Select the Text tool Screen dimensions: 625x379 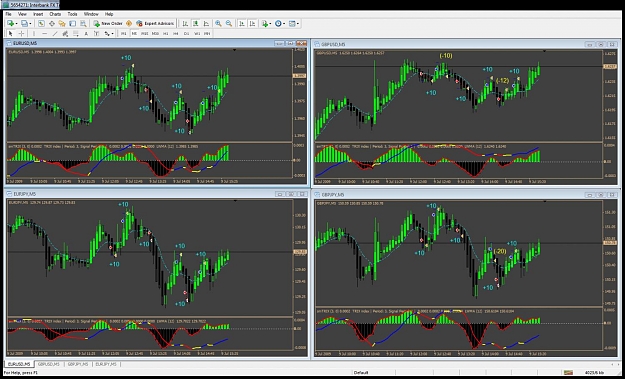tap(86, 34)
